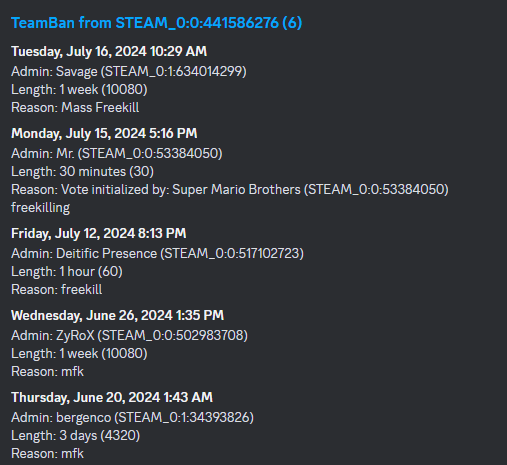Click Length: 1 week line under ZyRoX
Screen dimensions: 507x465
coord(79,353)
